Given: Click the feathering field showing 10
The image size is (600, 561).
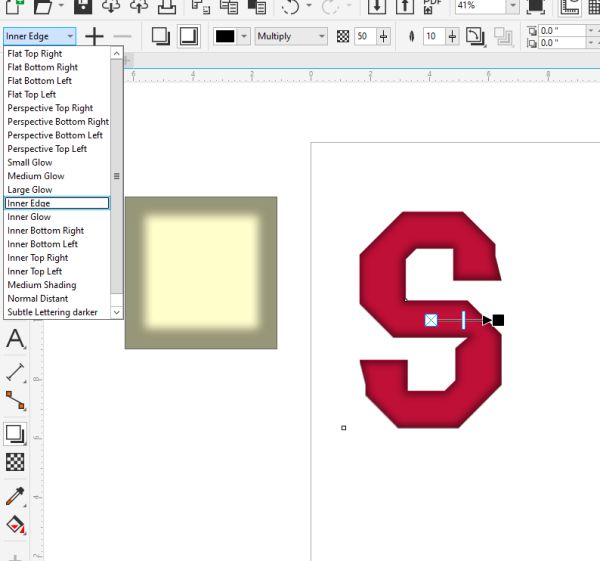Looking at the screenshot, I should [434, 36].
